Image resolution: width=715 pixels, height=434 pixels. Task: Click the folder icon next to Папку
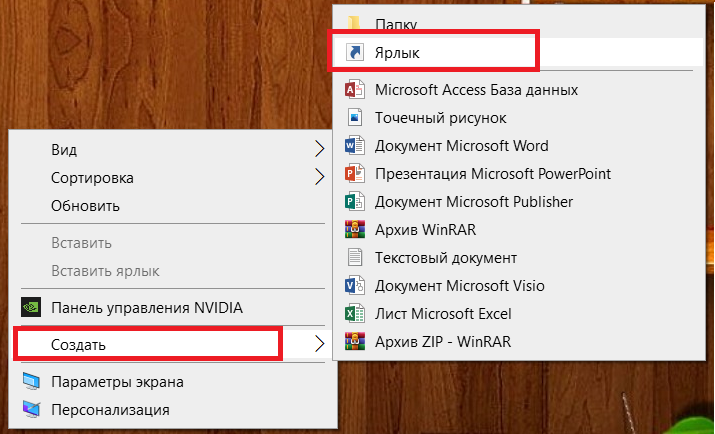[354, 22]
